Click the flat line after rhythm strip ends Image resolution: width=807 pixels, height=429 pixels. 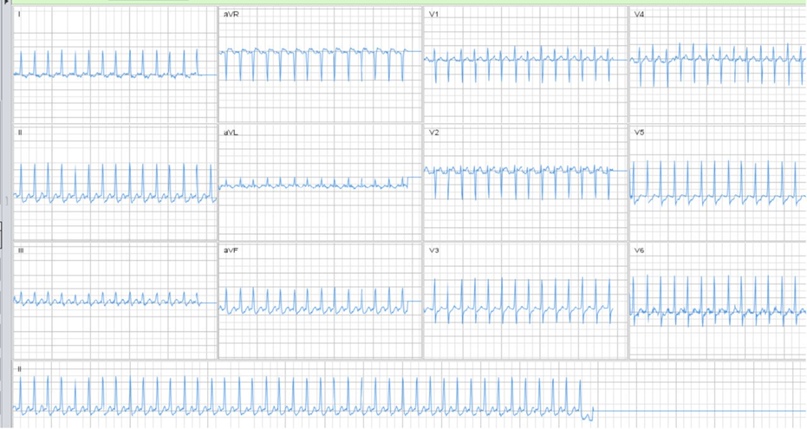700,411
